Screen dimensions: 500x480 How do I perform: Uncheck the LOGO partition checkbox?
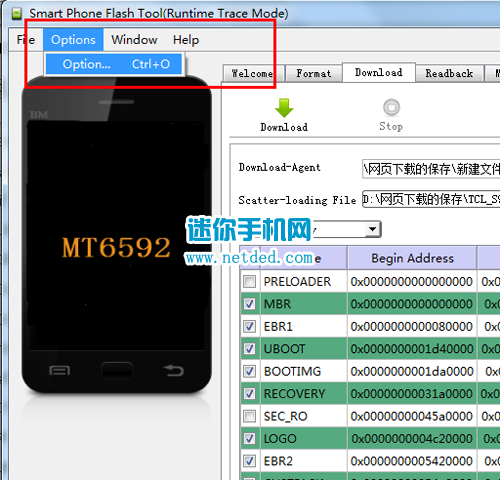pyautogui.click(x=249, y=438)
